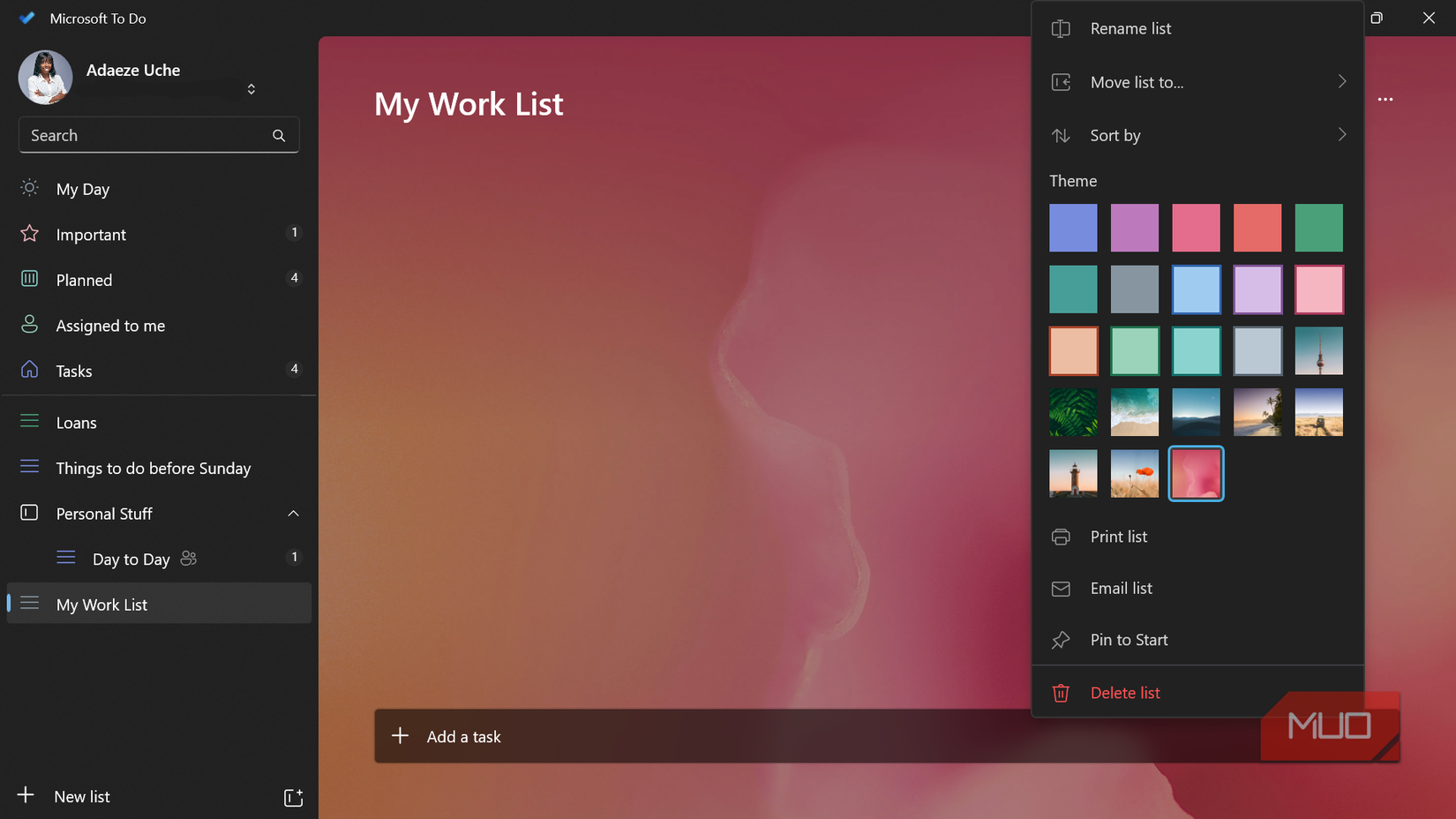Select the My Day sidebar icon
This screenshot has height=819, width=1456.
pyautogui.click(x=29, y=188)
